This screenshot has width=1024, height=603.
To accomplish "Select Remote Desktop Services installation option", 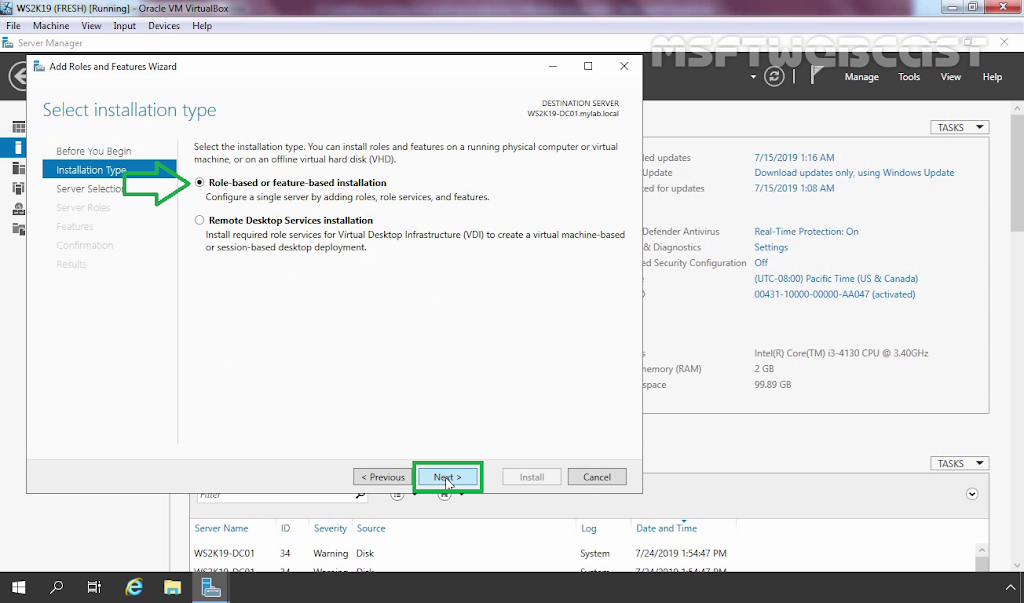I will pos(199,221).
